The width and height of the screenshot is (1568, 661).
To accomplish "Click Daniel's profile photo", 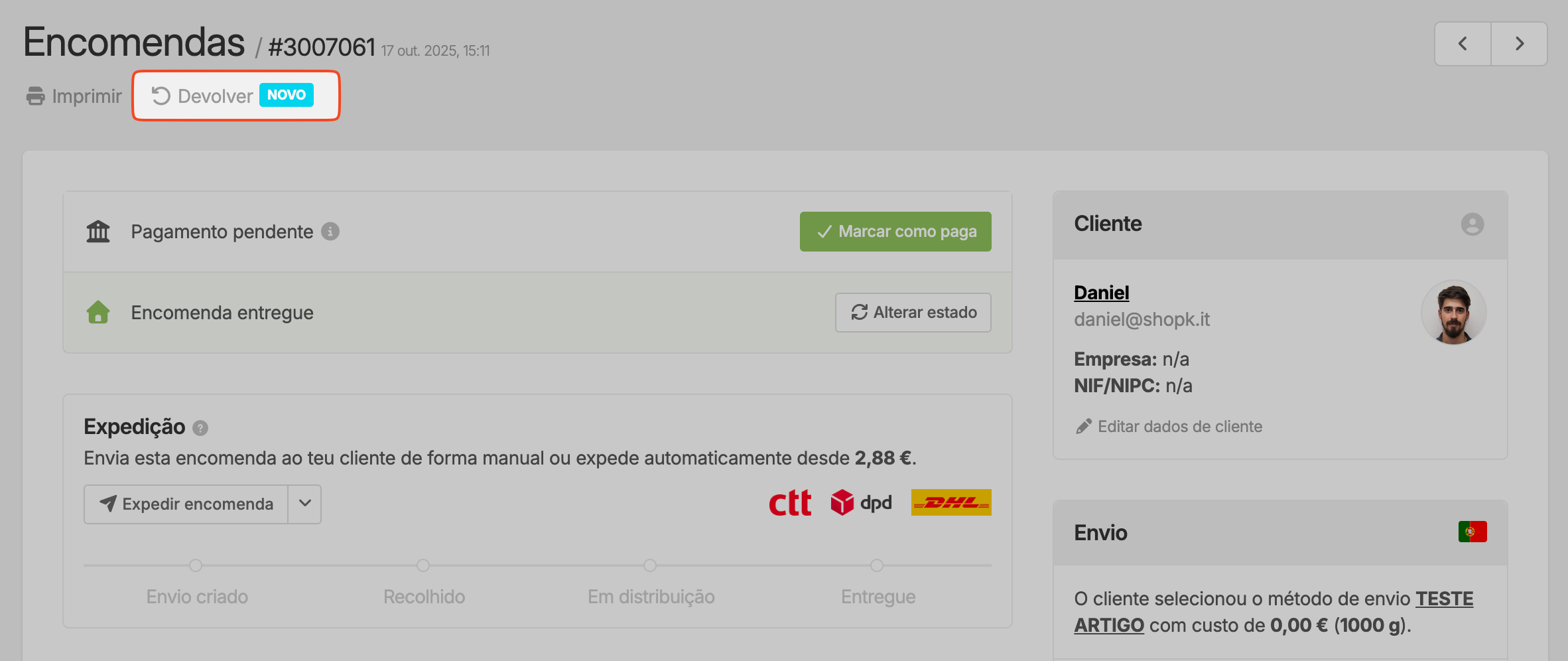I will pos(1453,313).
